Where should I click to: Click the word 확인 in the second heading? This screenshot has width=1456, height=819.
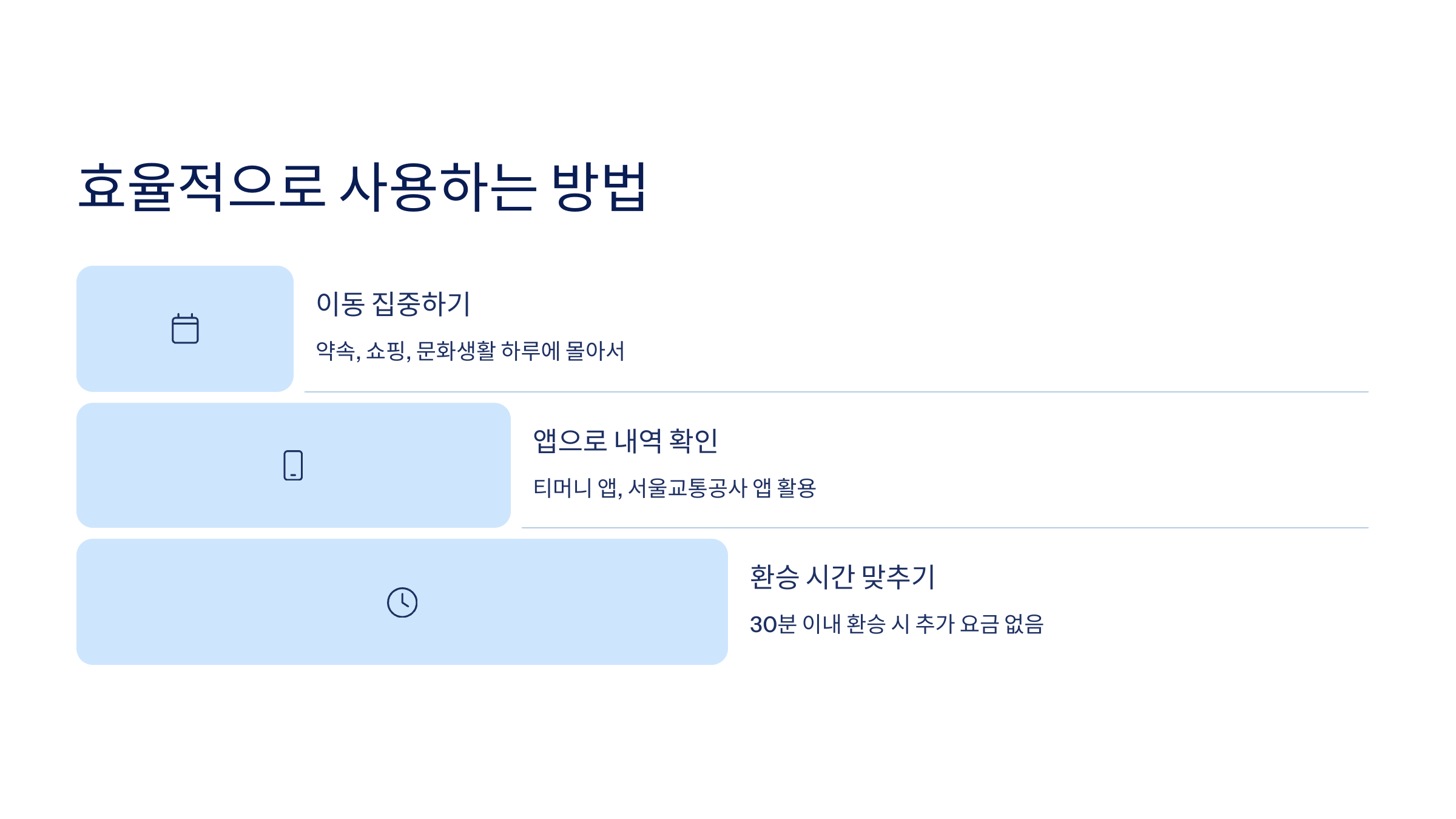pyautogui.click(x=693, y=440)
